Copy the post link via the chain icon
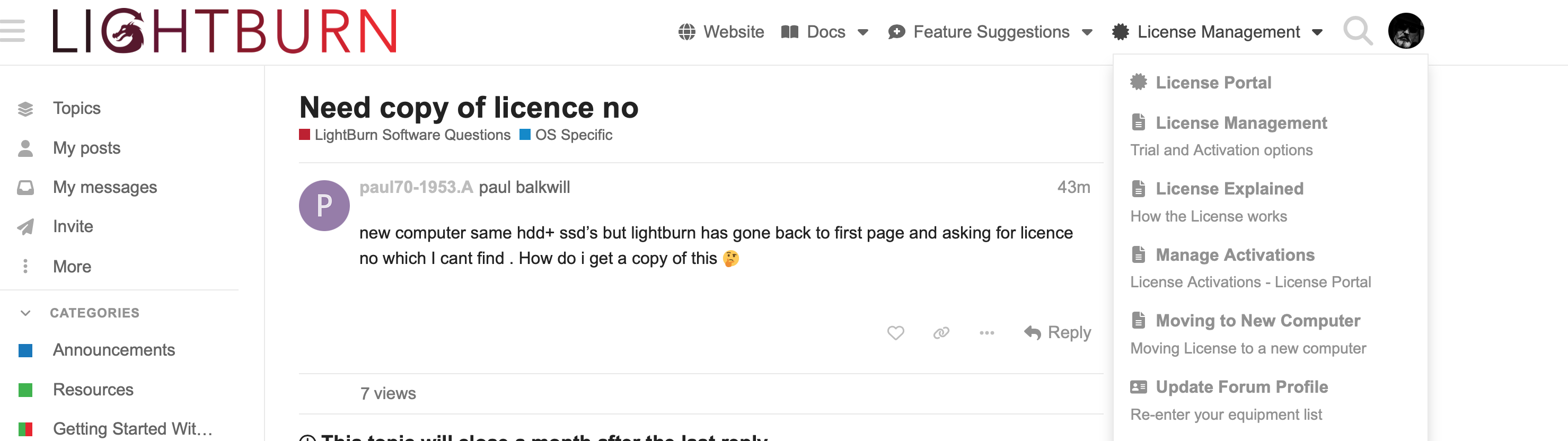 click(x=941, y=333)
